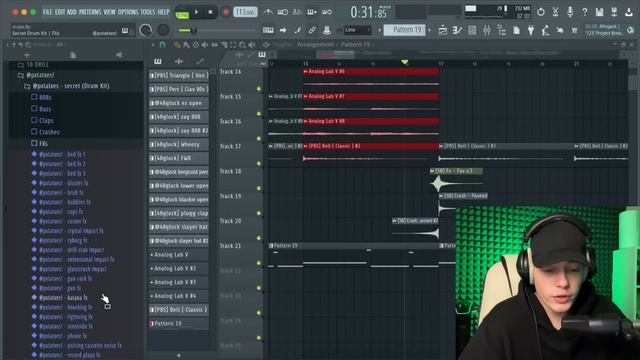Click the main volume knob
This screenshot has height=360, width=640.
click(x=146, y=30)
